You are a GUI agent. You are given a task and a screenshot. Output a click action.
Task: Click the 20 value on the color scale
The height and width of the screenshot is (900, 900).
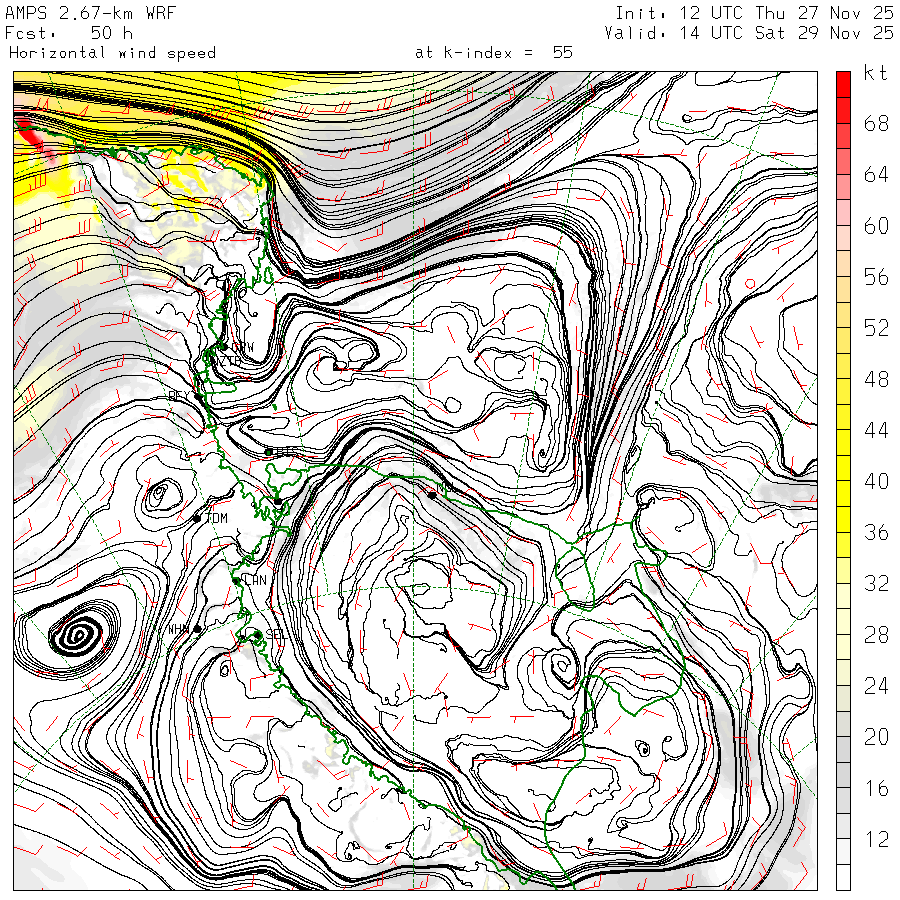(x=876, y=737)
